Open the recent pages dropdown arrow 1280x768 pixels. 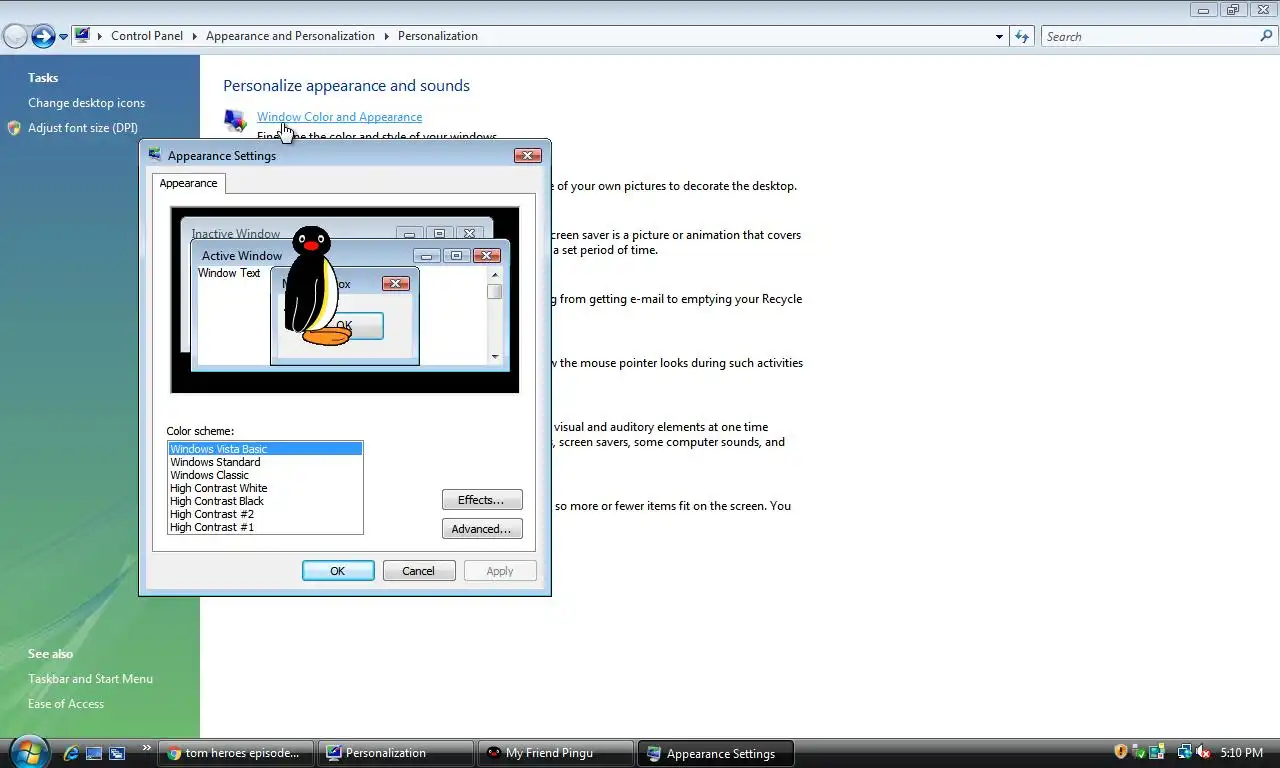point(64,37)
